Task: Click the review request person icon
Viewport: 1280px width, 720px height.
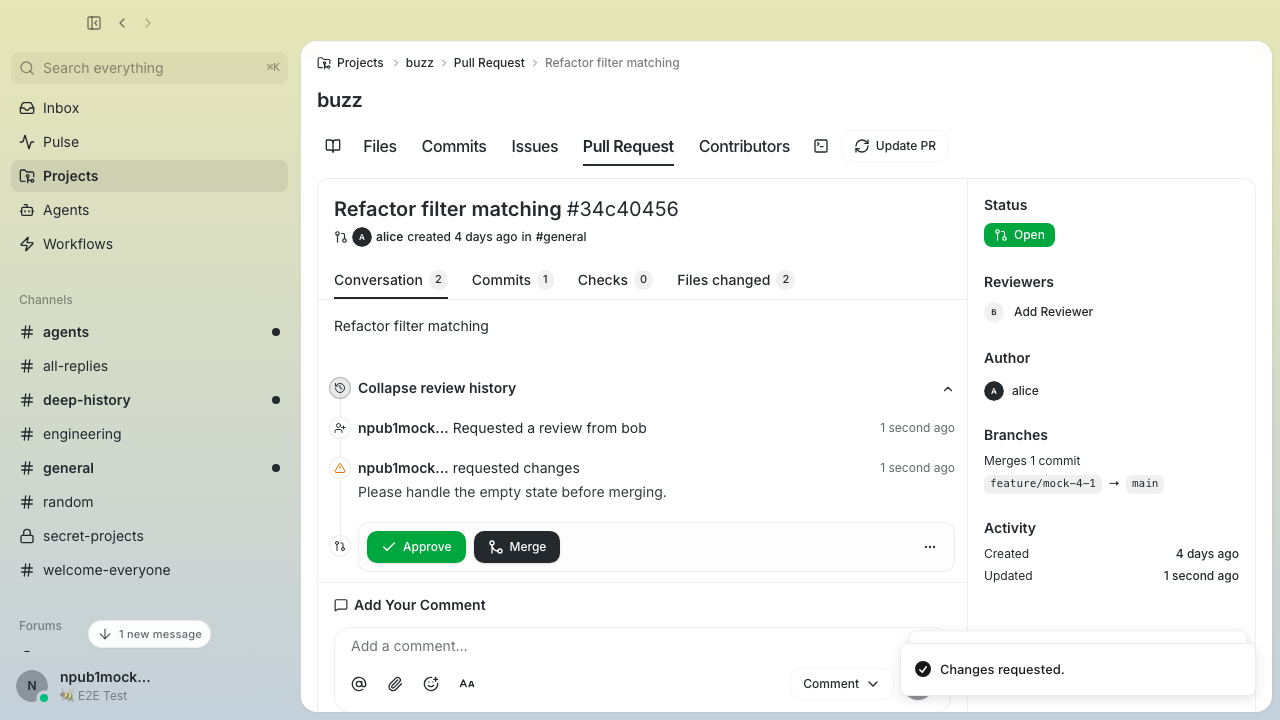Action: [340, 428]
